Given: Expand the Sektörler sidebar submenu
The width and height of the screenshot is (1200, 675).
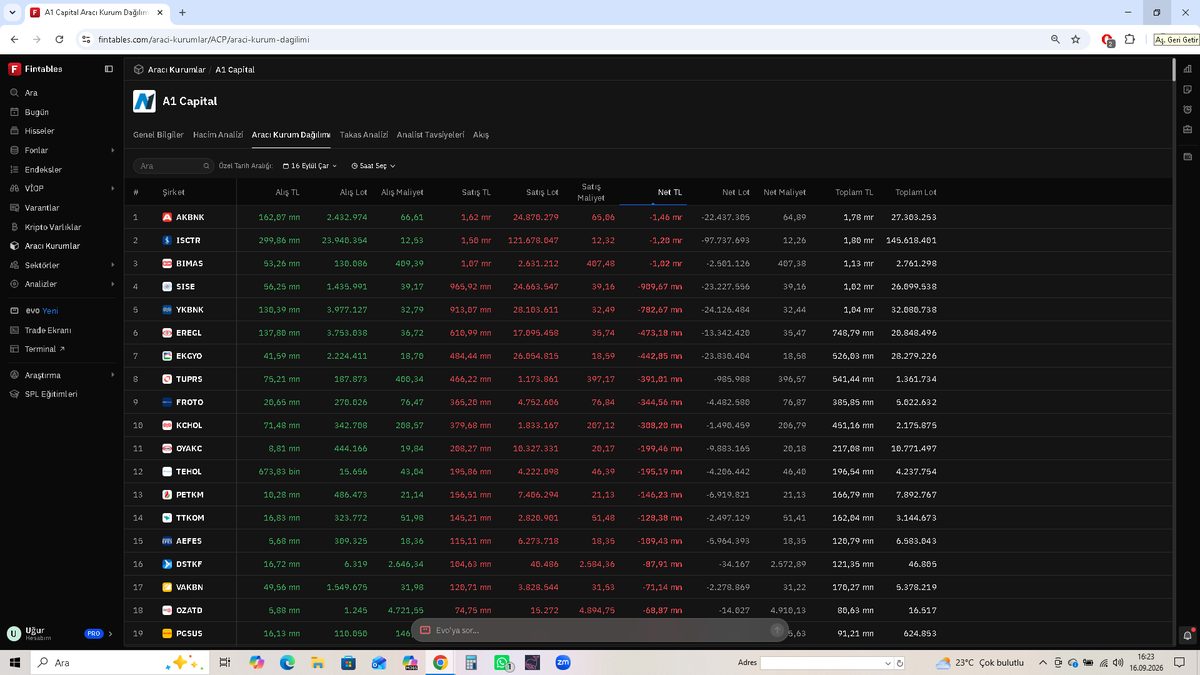Looking at the screenshot, I should click(x=112, y=265).
